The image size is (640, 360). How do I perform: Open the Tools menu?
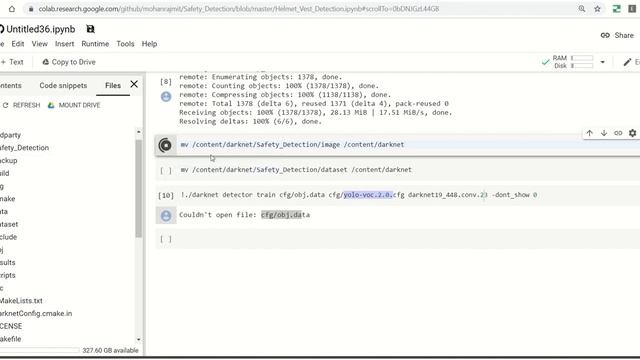coord(125,44)
